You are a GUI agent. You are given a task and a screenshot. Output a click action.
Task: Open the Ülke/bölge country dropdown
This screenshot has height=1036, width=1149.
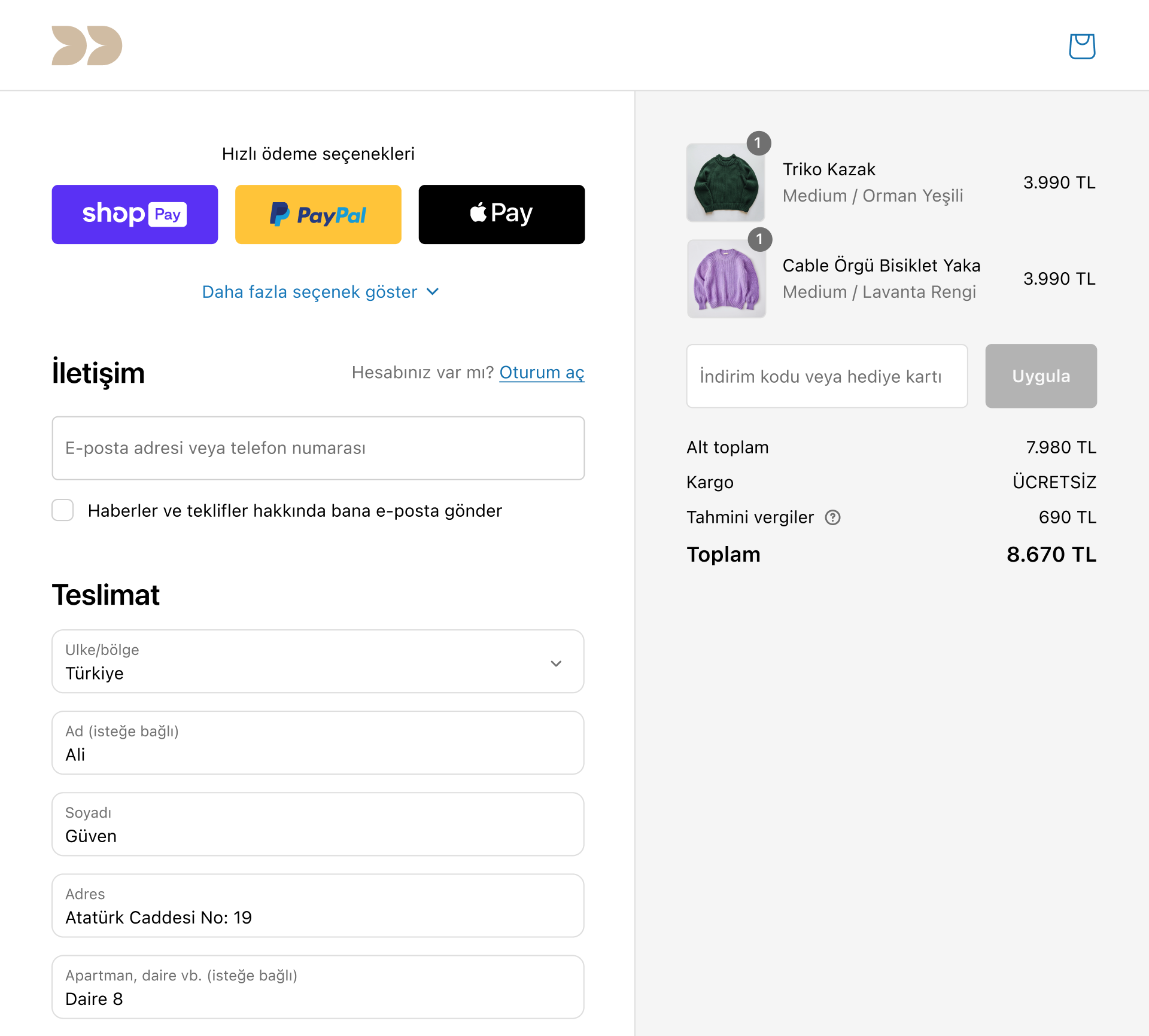pyautogui.click(x=318, y=662)
